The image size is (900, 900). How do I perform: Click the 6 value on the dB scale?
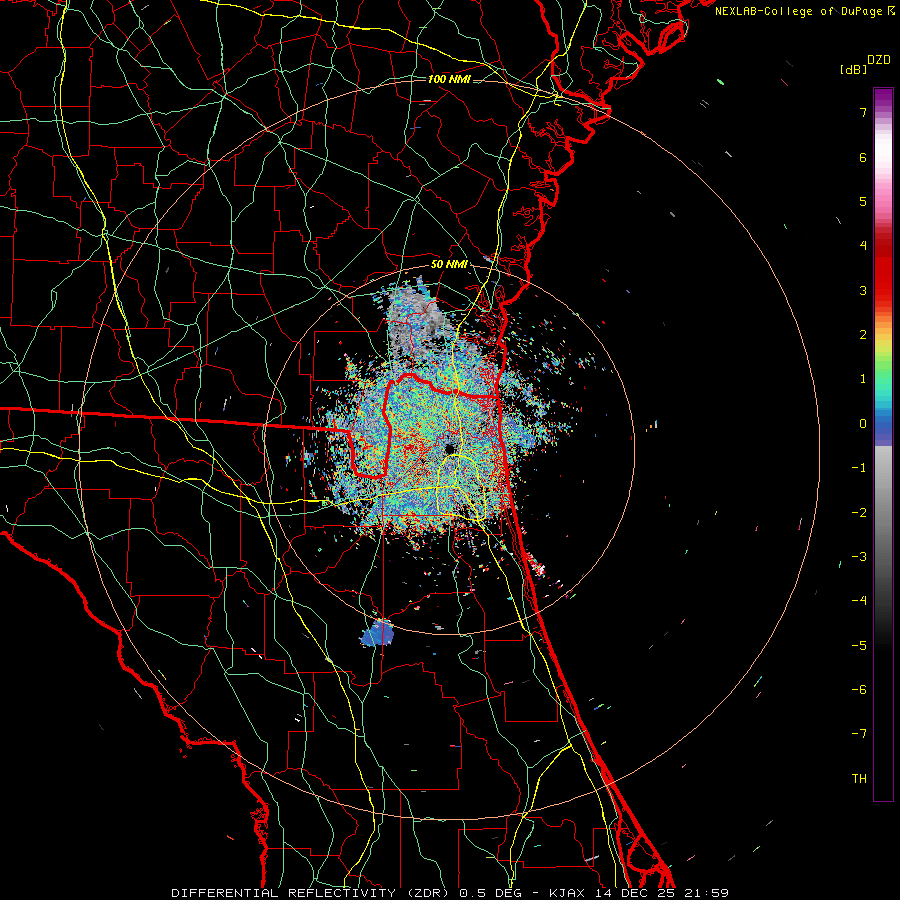(863, 157)
